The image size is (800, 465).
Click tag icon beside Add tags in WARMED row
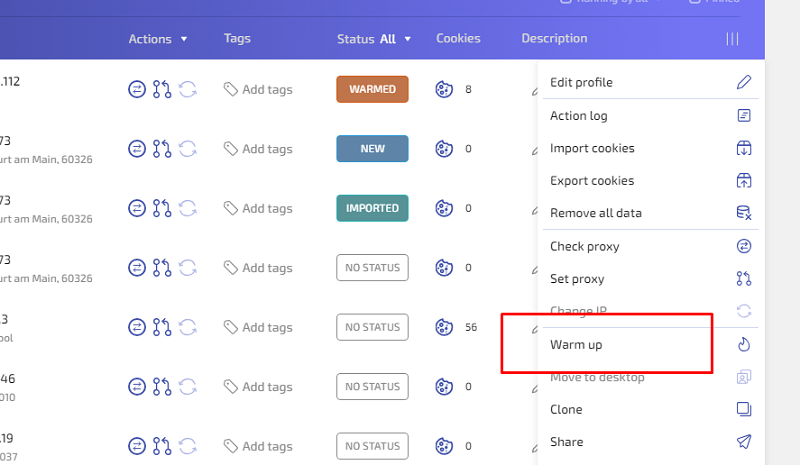point(231,89)
